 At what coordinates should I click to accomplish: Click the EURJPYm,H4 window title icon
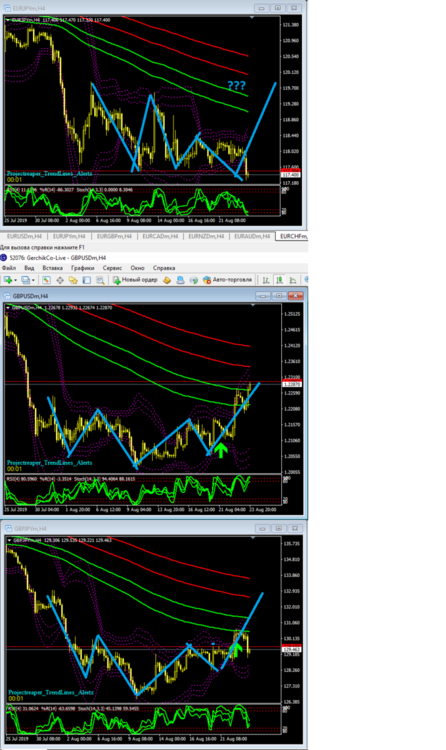point(7,8)
